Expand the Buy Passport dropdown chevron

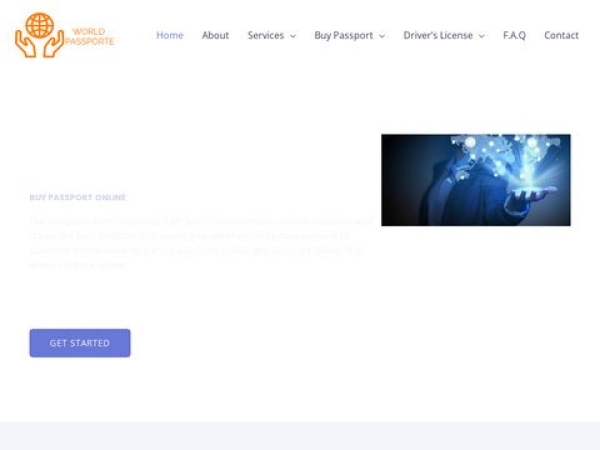coord(382,36)
